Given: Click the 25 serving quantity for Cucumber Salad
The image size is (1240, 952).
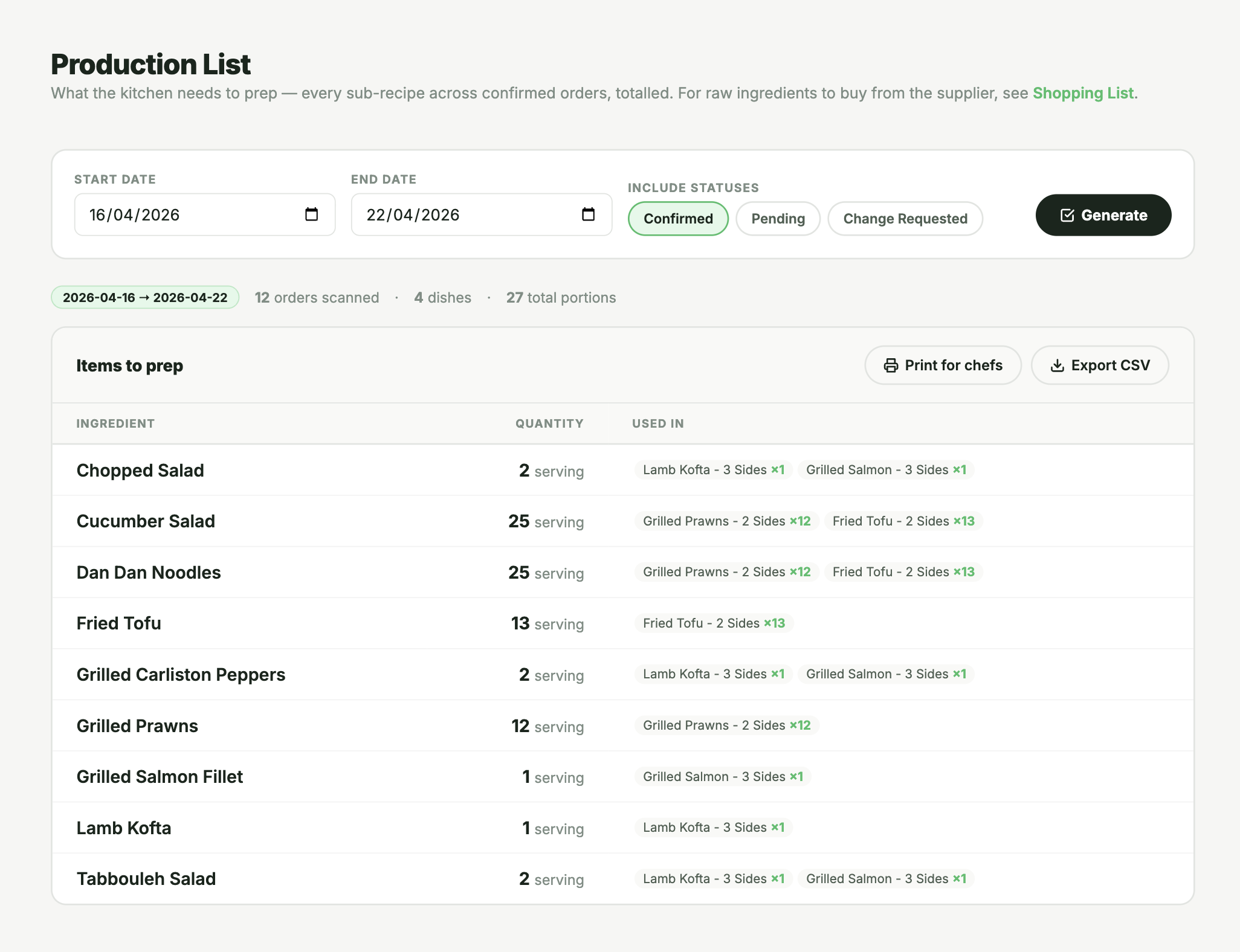Looking at the screenshot, I should pos(546,522).
